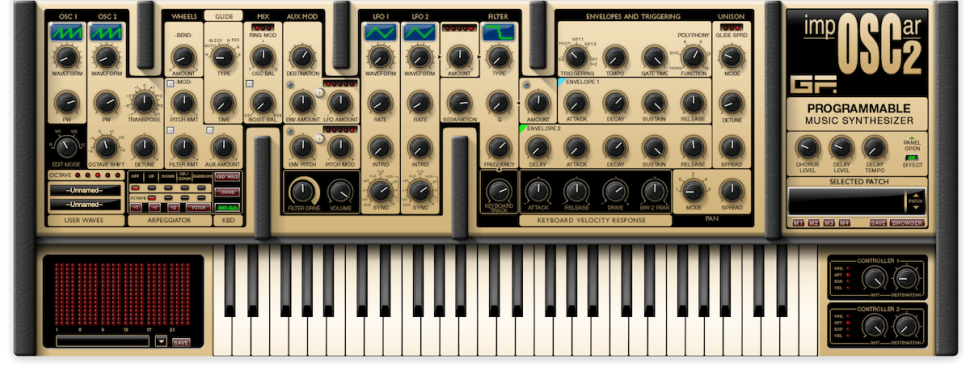Click the Controller 2 AMT knob
This screenshot has width=970, height=372.
(x=874, y=326)
